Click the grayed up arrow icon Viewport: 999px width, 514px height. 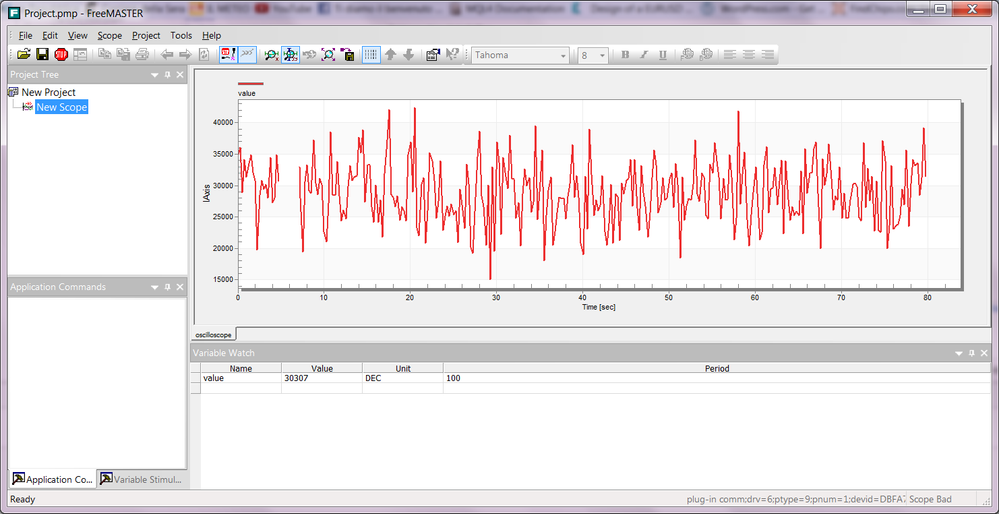391,55
